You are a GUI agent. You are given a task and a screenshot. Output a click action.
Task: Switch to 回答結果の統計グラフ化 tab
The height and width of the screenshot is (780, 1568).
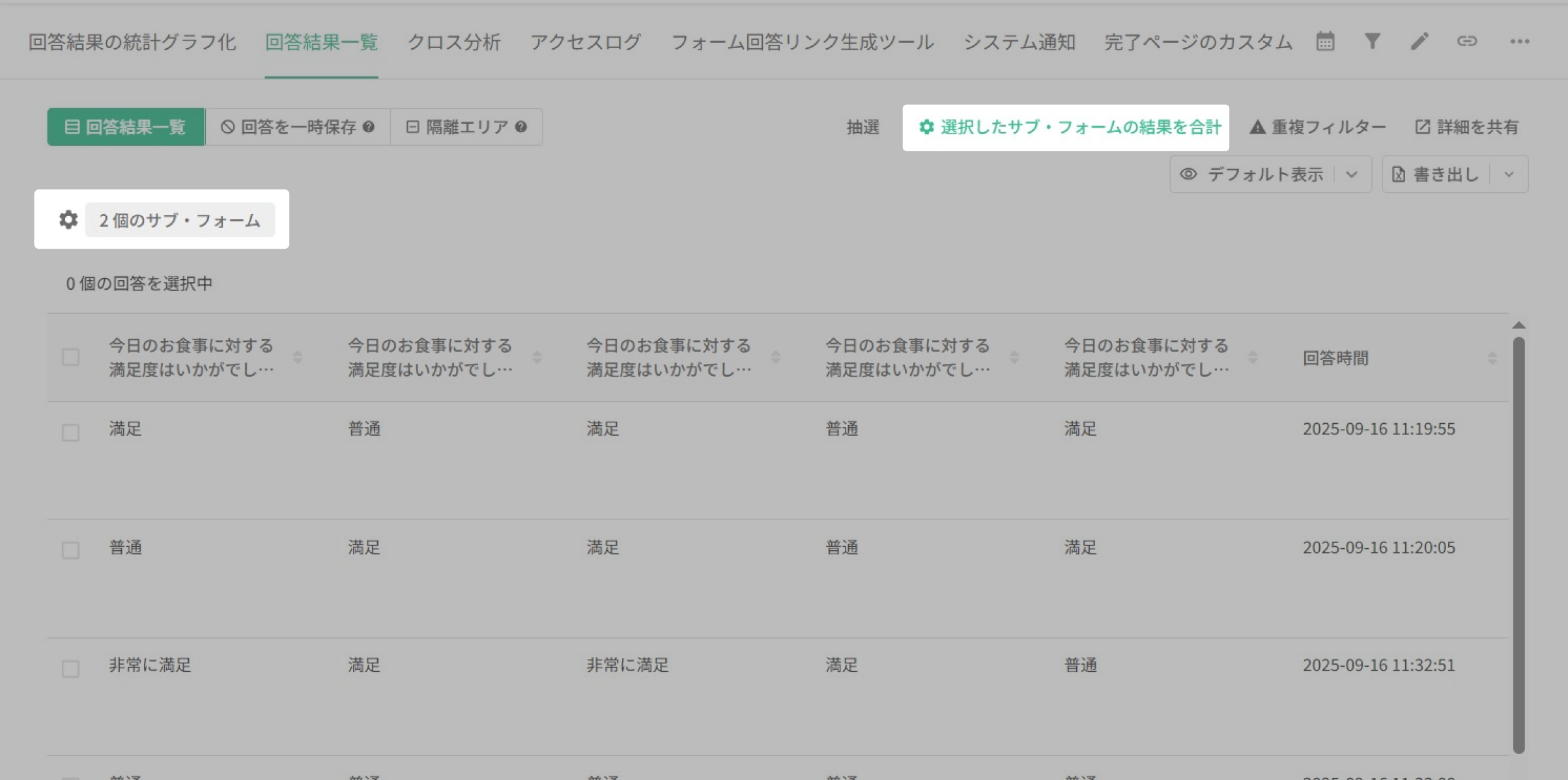point(132,42)
